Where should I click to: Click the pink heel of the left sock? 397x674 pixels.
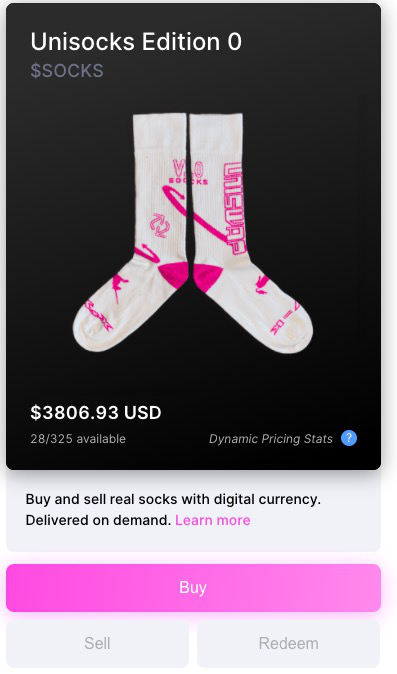[174, 274]
